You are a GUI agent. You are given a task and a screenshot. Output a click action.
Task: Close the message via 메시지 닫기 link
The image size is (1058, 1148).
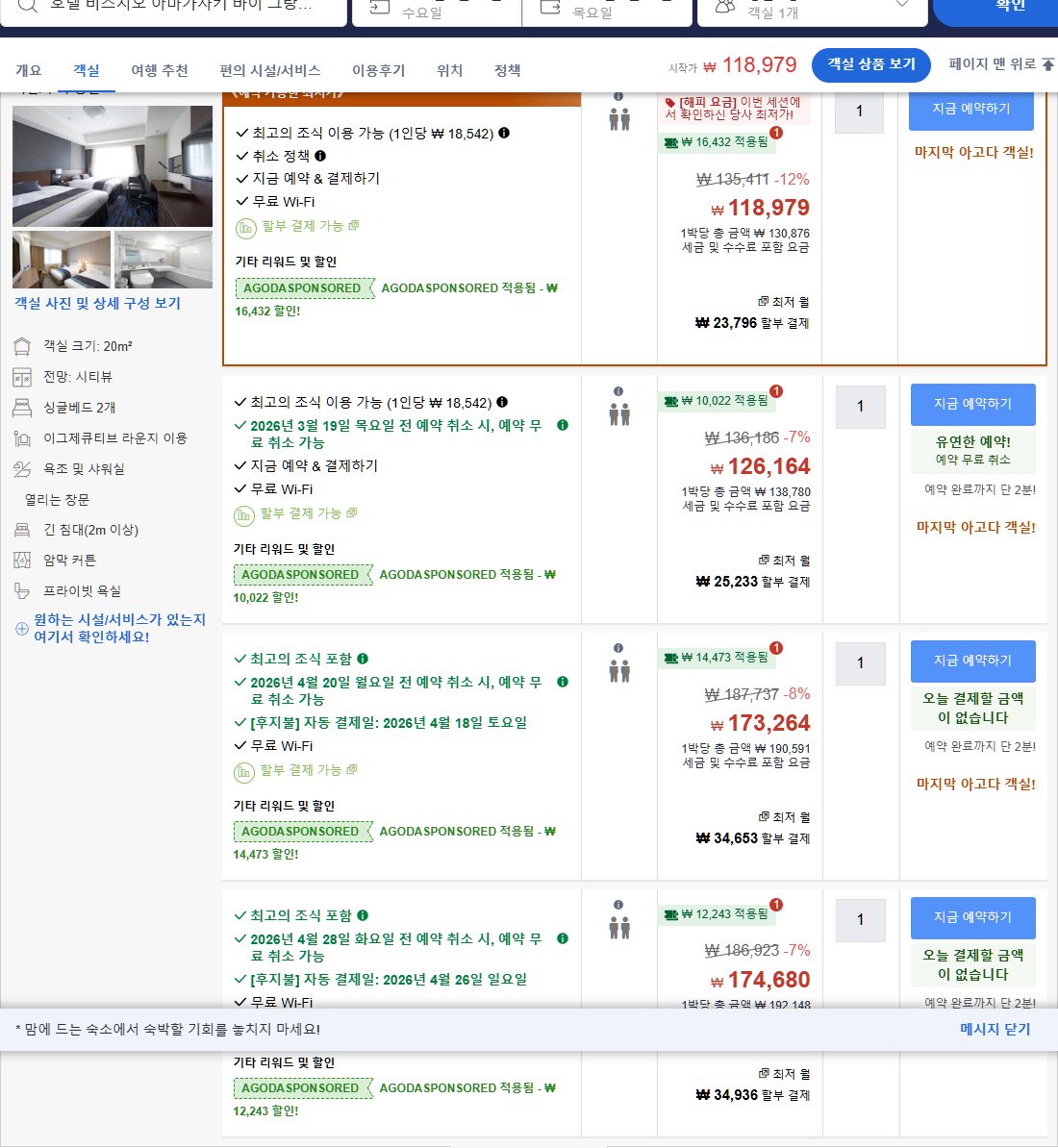[x=994, y=1029]
